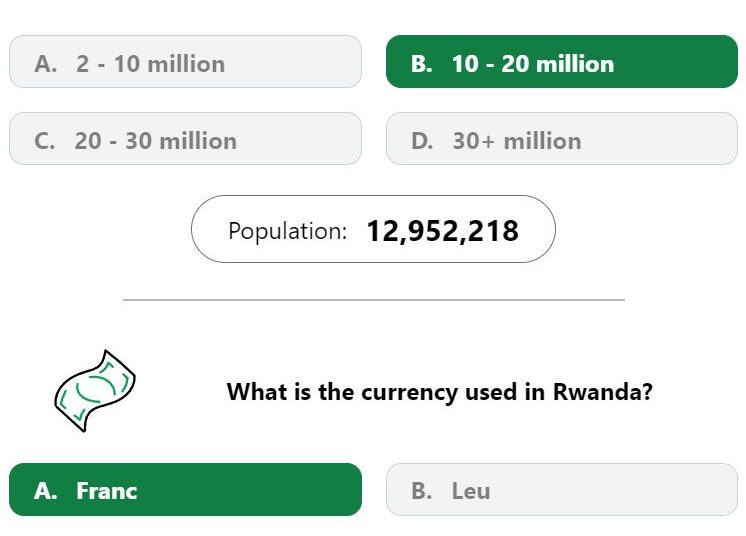
Task: Choose Franc as the currency answer
Action: [186, 489]
